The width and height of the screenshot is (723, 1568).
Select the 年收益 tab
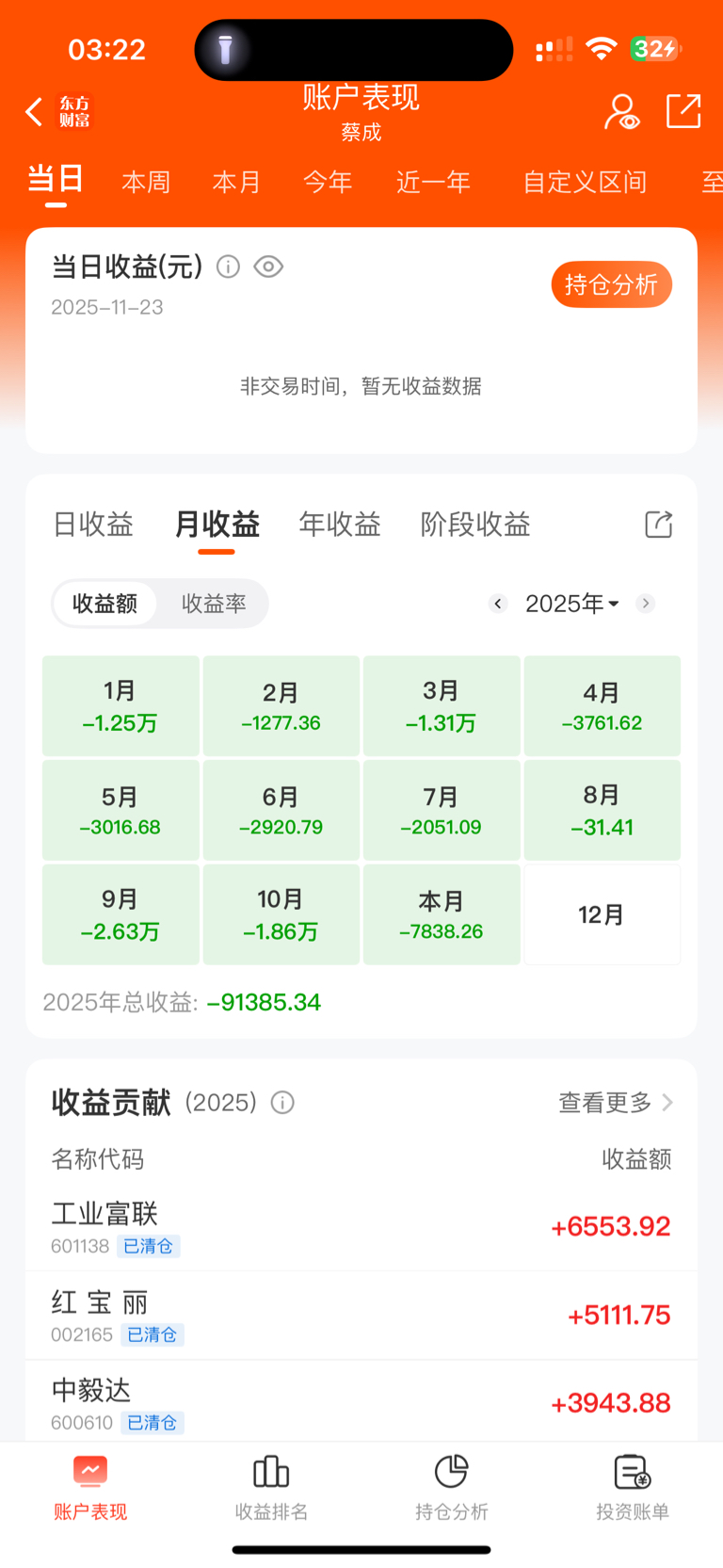(340, 525)
